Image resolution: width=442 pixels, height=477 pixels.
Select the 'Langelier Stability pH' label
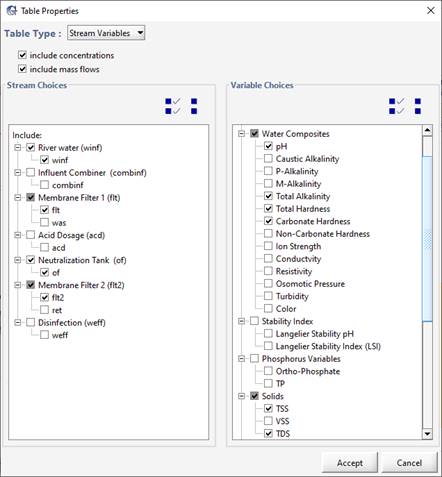315,334
